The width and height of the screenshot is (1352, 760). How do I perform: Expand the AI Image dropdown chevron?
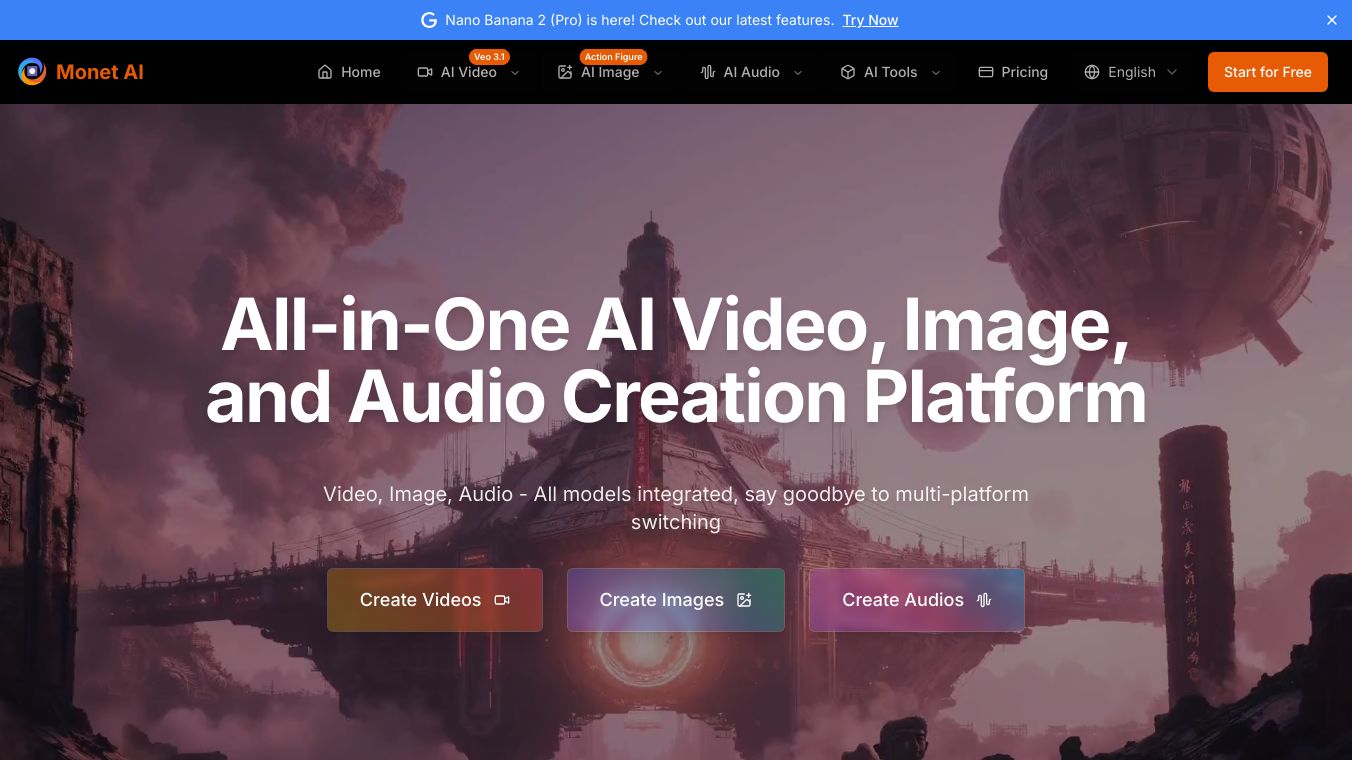[x=658, y=72]
